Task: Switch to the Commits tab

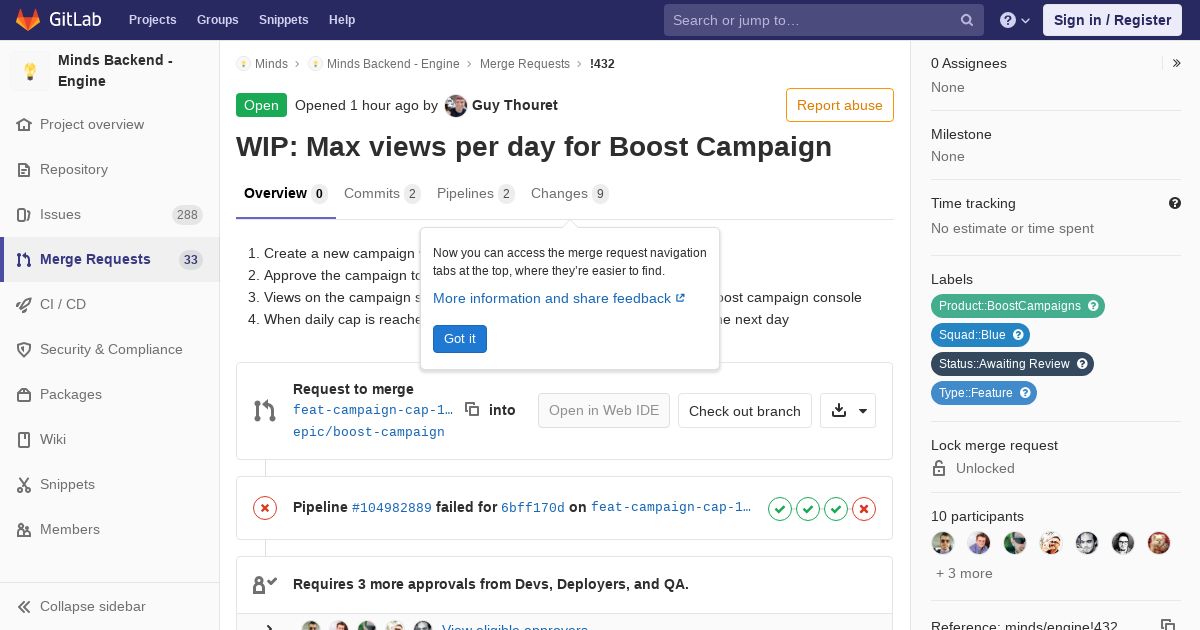Action: 382,194
